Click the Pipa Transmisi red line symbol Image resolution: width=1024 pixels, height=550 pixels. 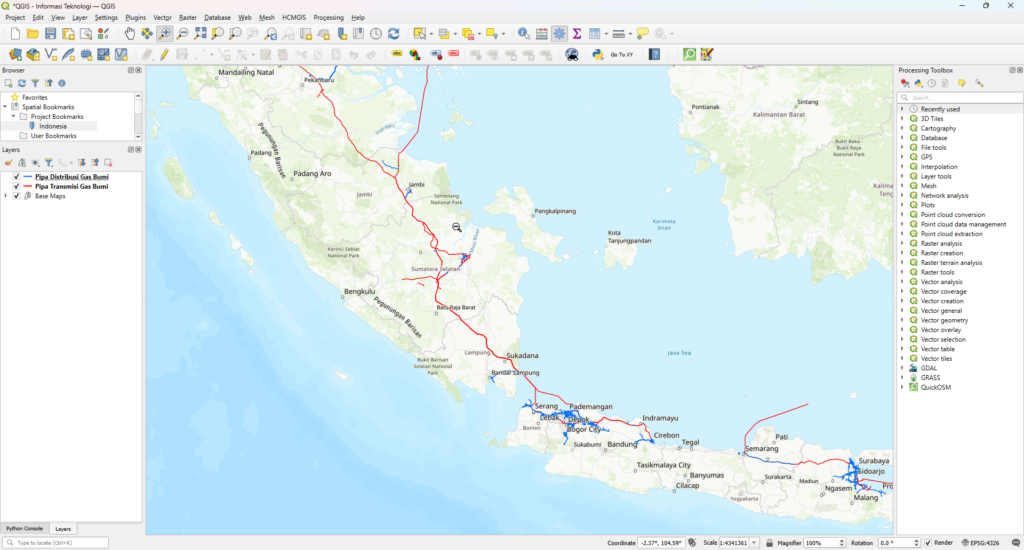(x=28, y=186)
